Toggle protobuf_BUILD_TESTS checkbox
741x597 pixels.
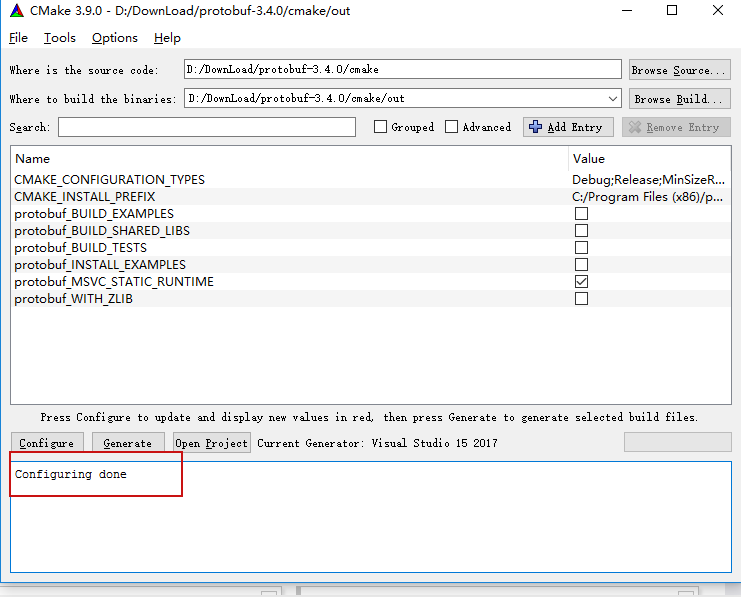(x=581, y=248)
